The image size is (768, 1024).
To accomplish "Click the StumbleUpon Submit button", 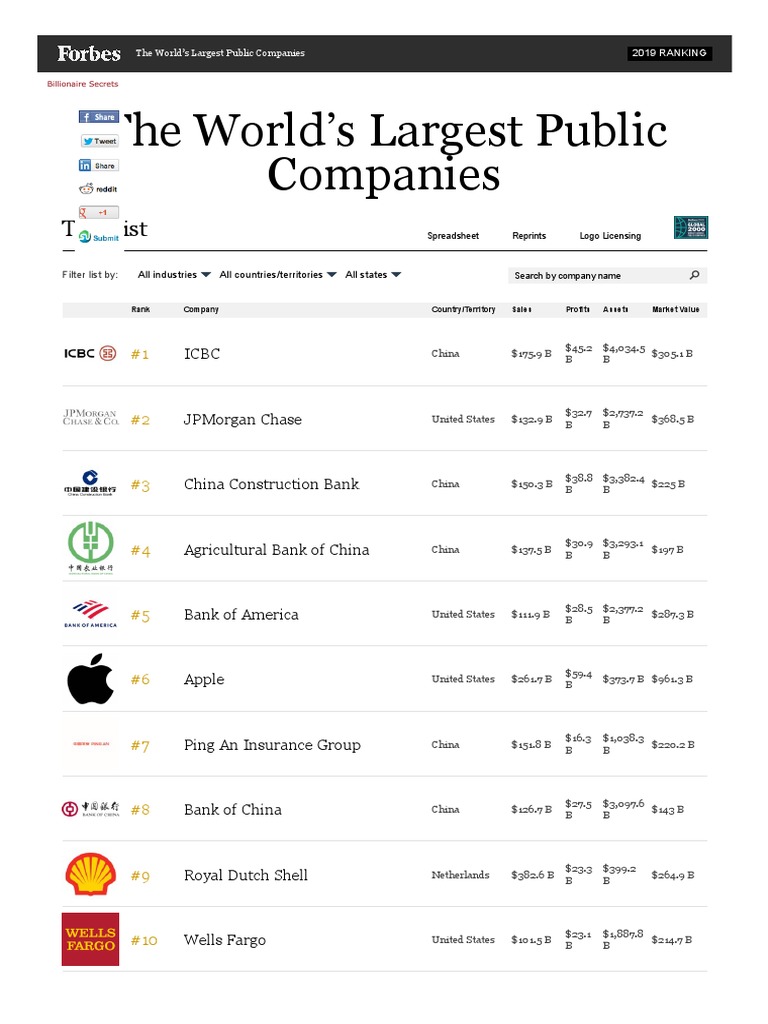I will pyautogui.click(x=99, y=237).
